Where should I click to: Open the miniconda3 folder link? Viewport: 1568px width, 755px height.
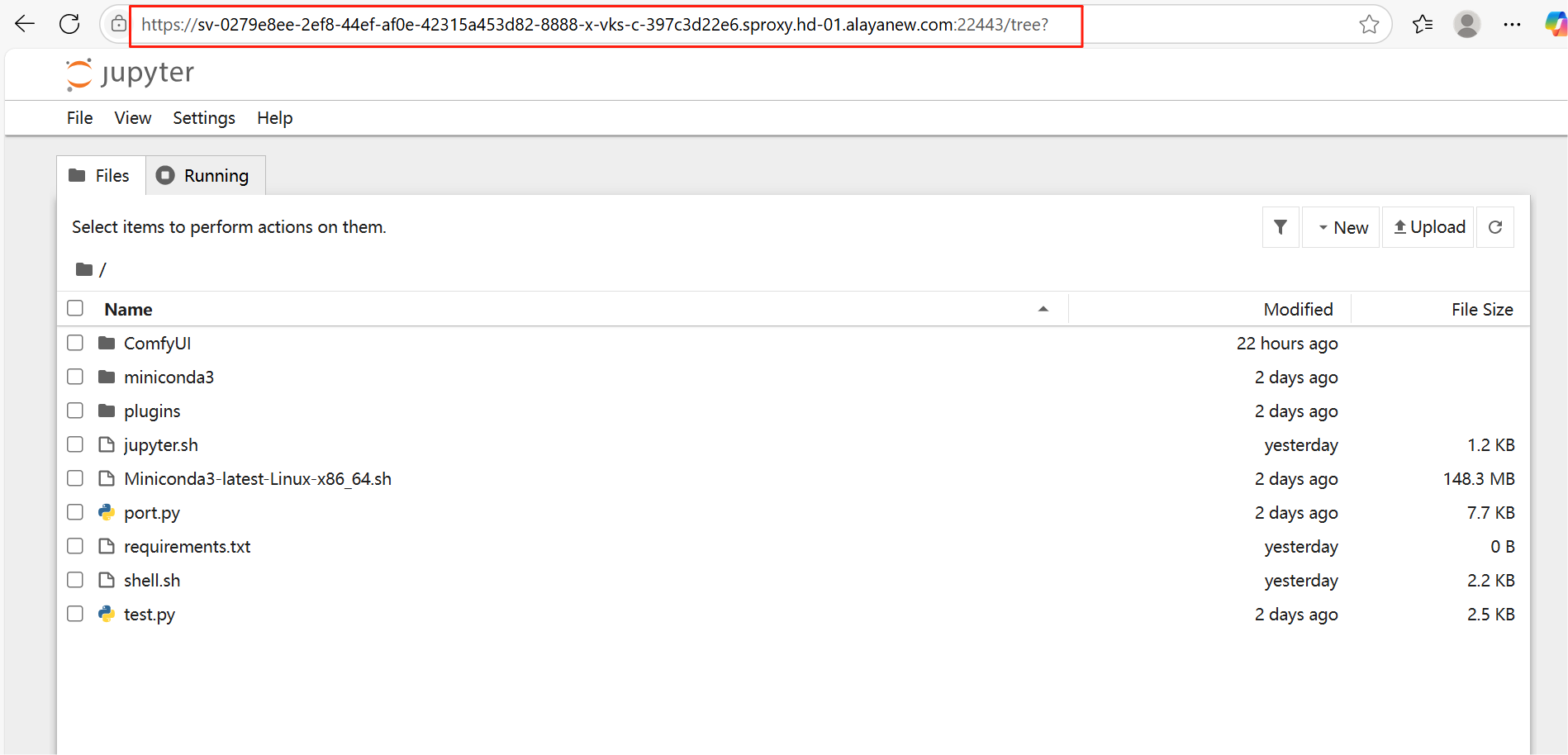169,377
